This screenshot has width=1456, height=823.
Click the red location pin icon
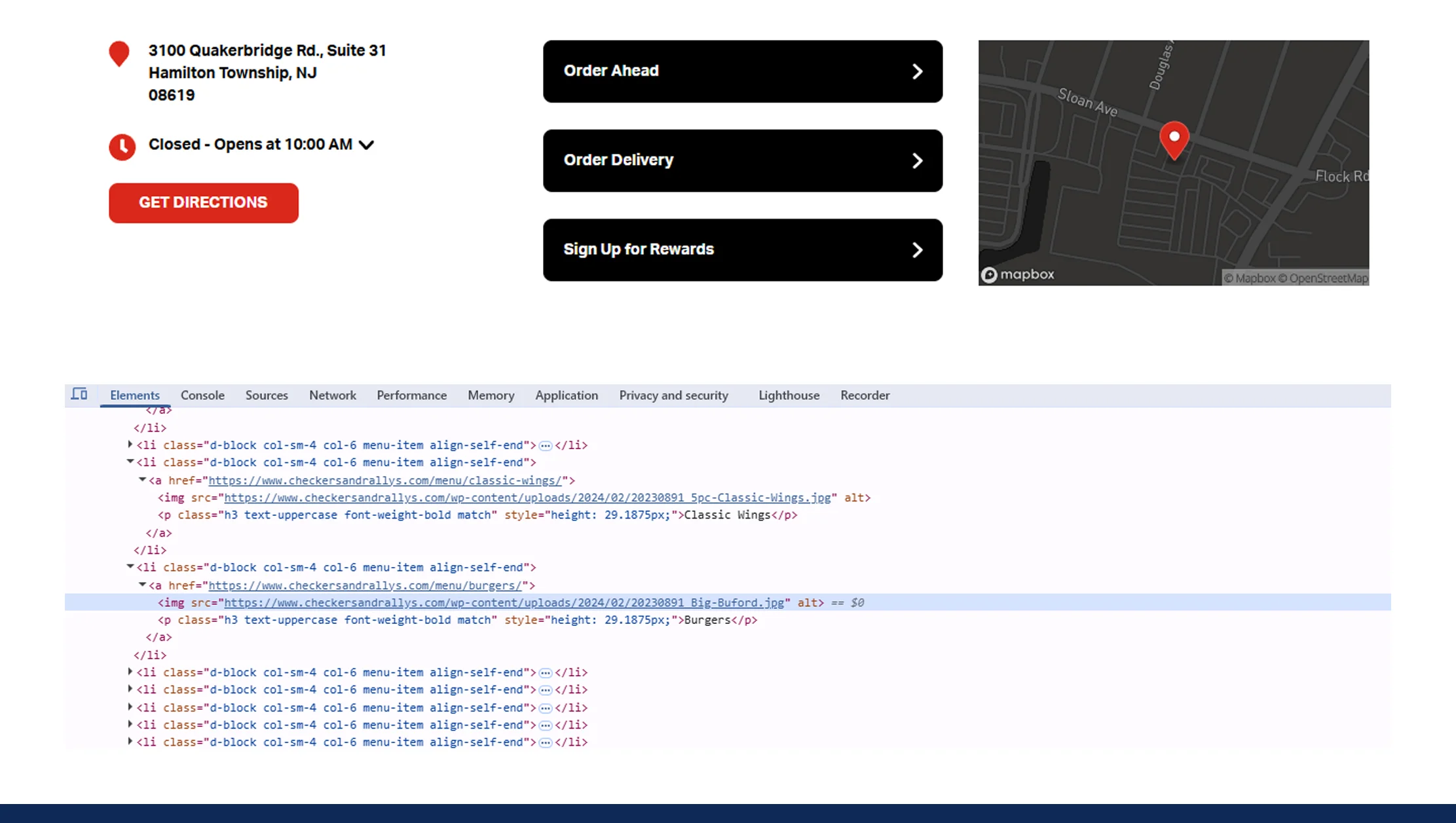click(x=119, y=54)
